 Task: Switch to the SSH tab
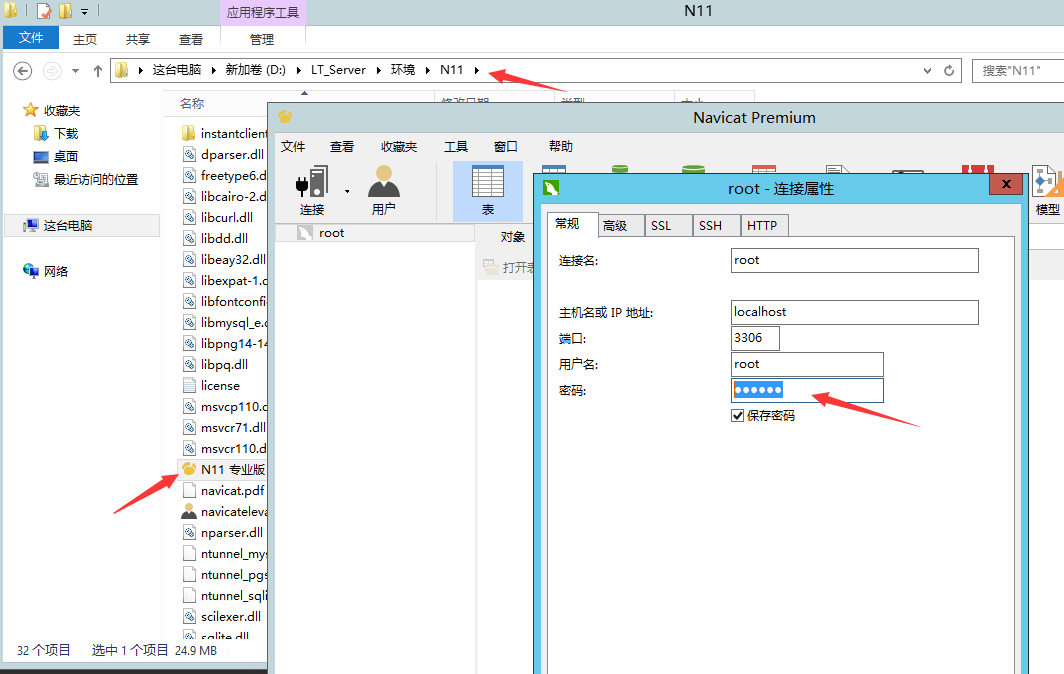click(710, 226)
